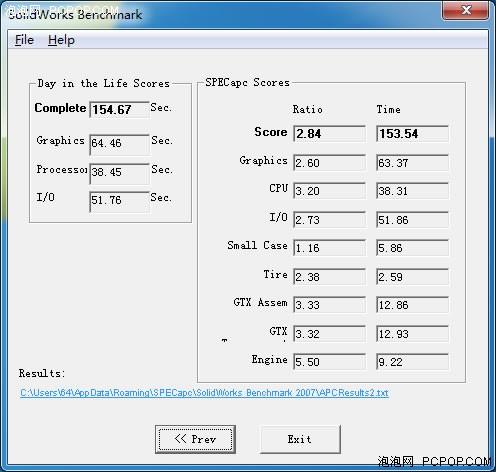Click the CPU row label

click(278, 188)
